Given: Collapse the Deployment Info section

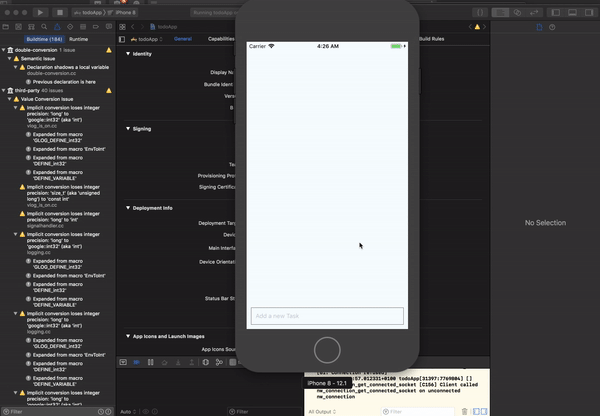Looking at the screenshot, I should click(x=128, y=207).
